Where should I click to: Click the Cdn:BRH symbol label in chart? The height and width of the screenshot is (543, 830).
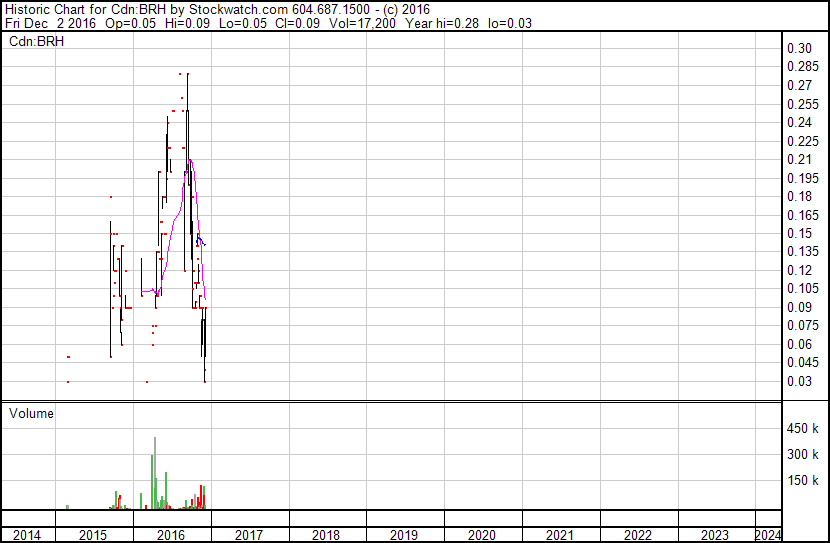[32, 41]
